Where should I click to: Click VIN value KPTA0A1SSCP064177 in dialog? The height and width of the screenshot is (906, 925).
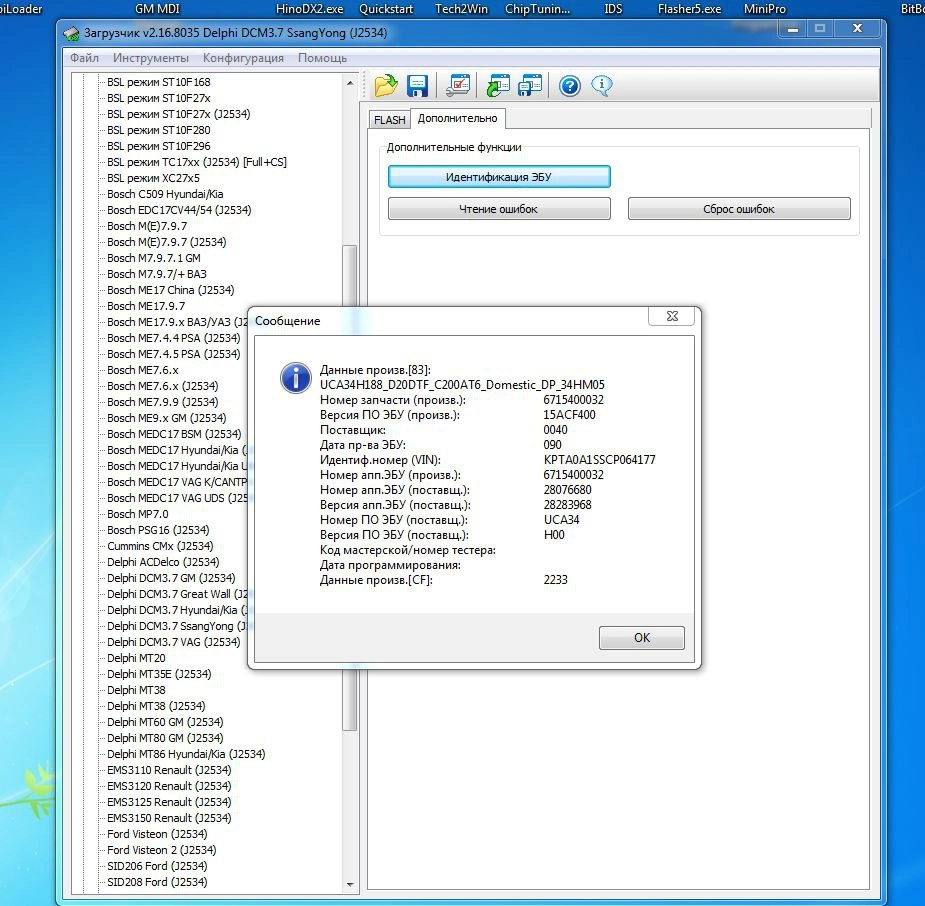[599, 459]
